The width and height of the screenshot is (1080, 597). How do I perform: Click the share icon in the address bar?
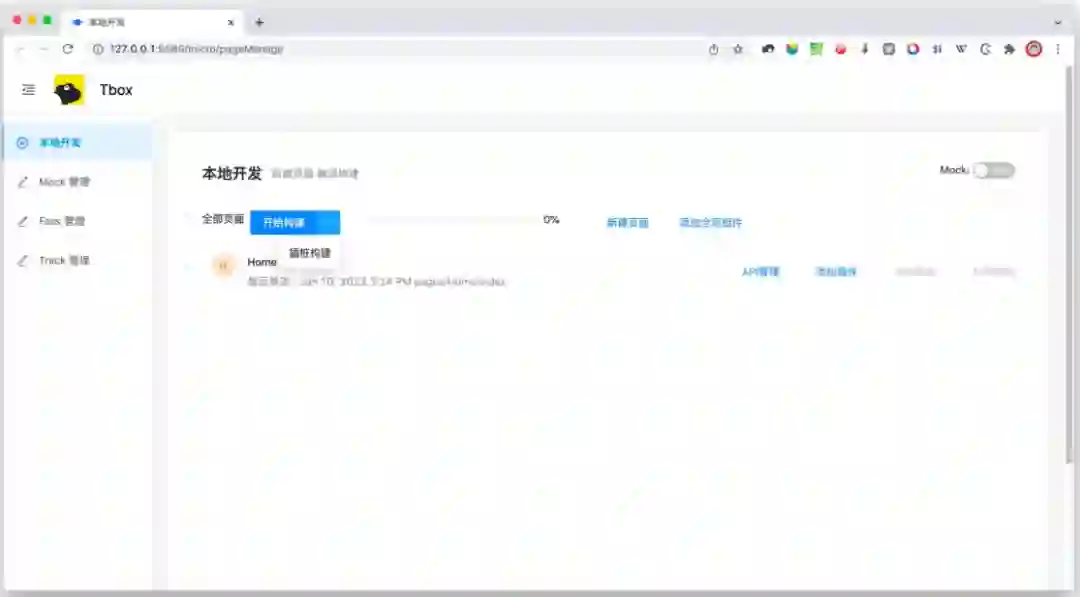tap(714, 49)
